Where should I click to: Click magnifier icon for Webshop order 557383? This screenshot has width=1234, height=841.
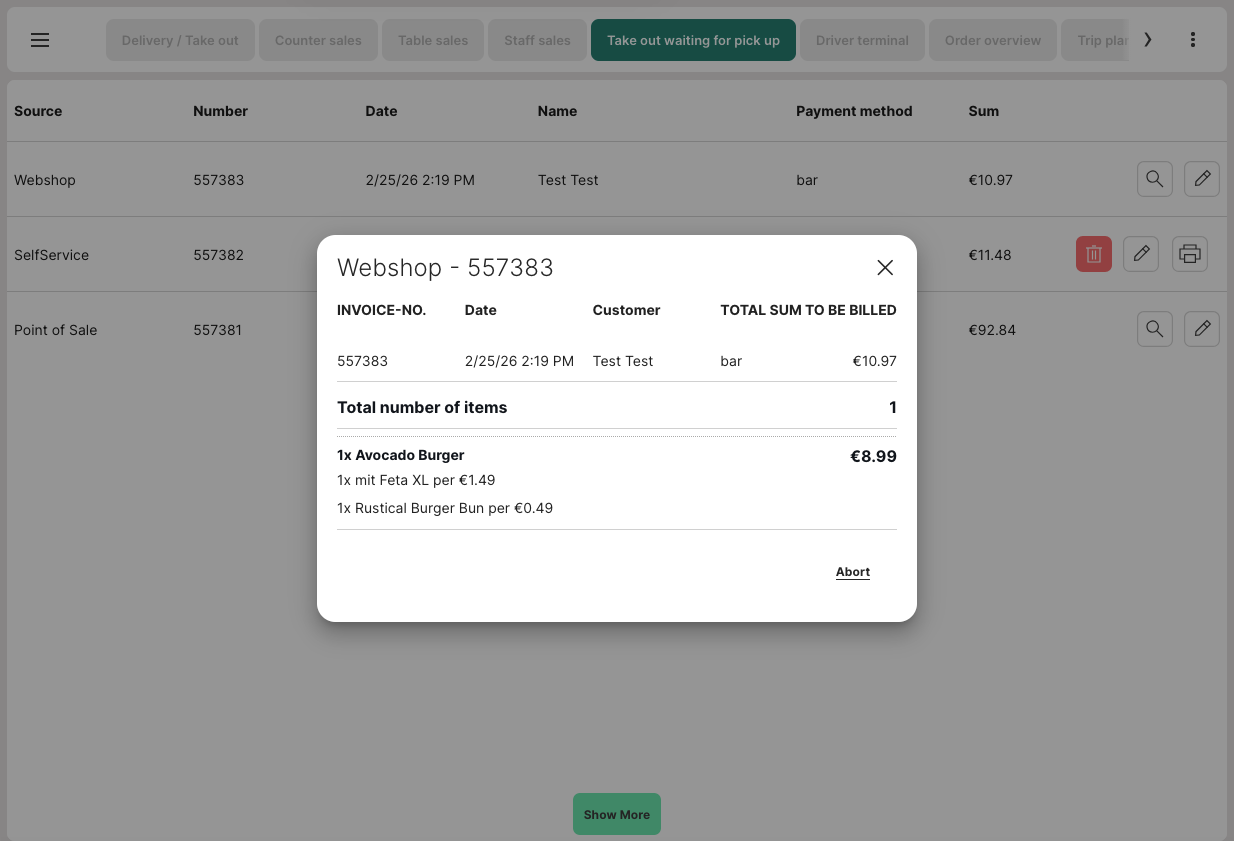tap(1154, 179)
